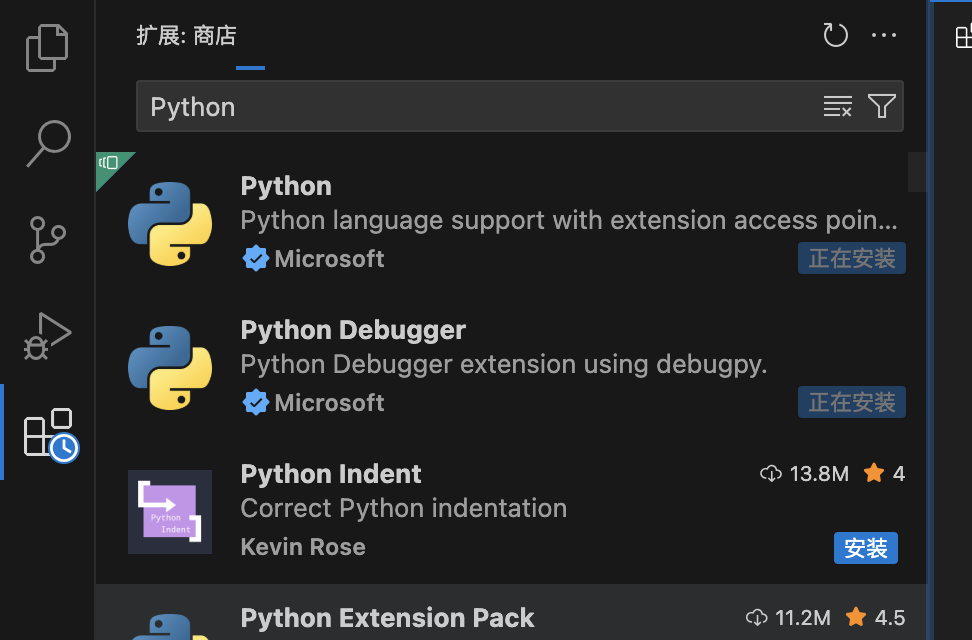The image size is (972, 640).
Task: Click the Correct Python indentation description
Action: (404, 509)
